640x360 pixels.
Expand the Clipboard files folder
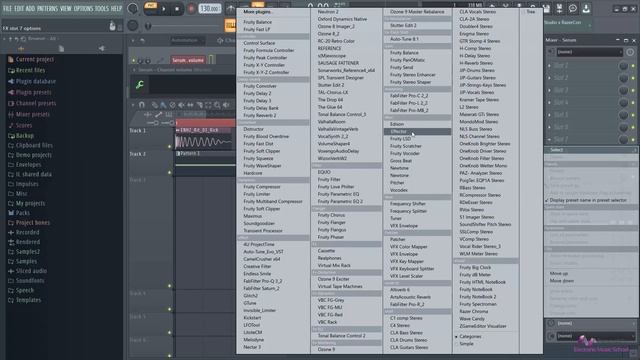(34, 145)
